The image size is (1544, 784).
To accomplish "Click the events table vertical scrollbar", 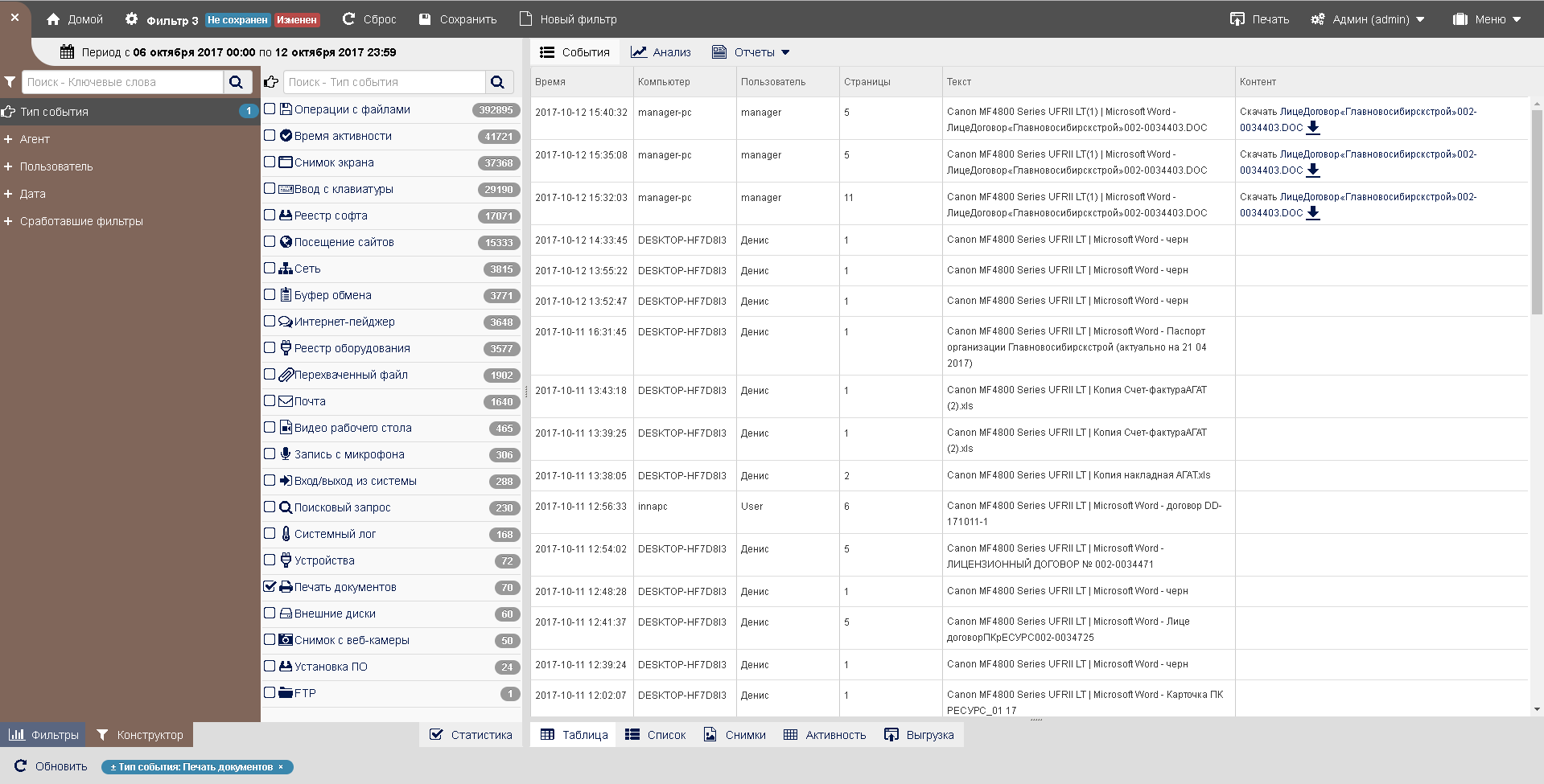I will 1537,212.
